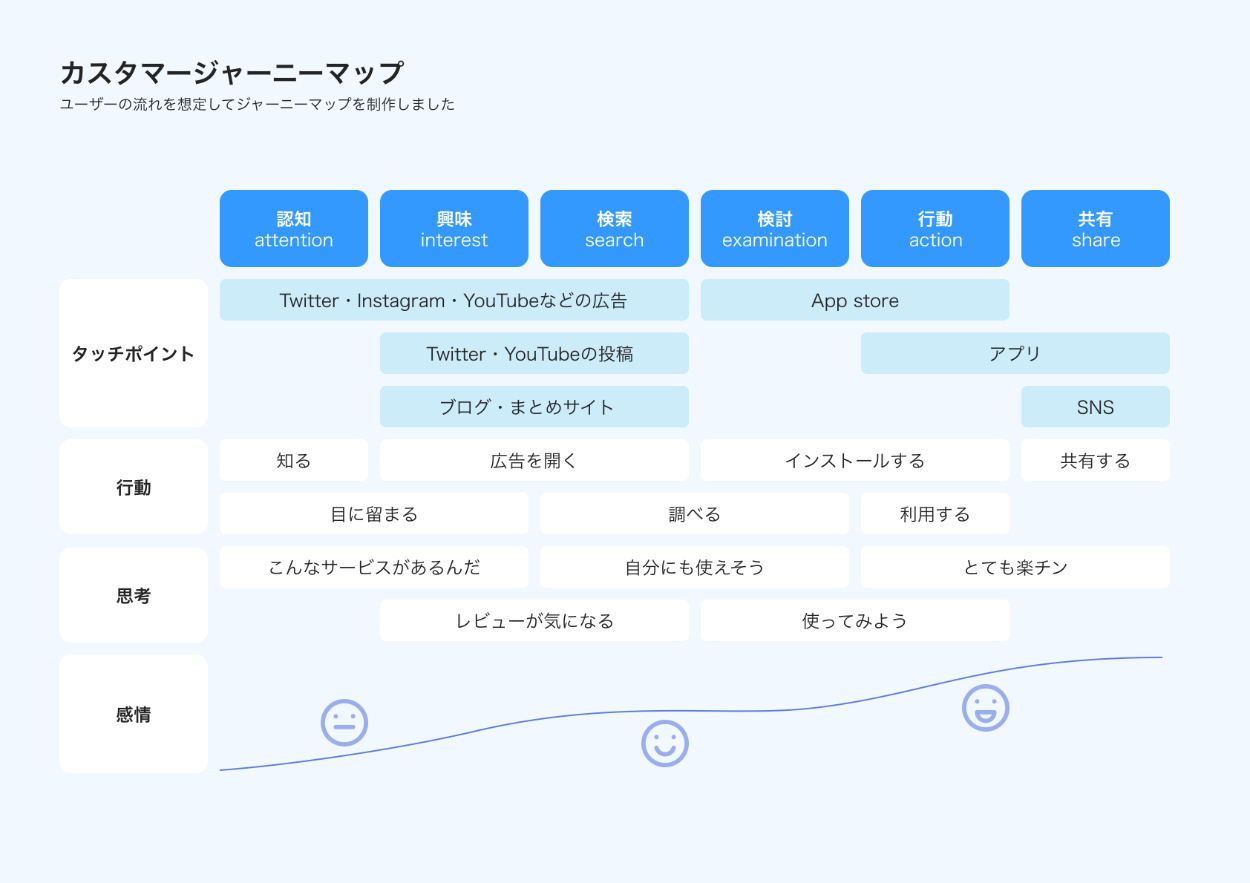This screenshot has width=1250, height=883.
Task: Click the 感情 row label
Action: coord(134,714)
